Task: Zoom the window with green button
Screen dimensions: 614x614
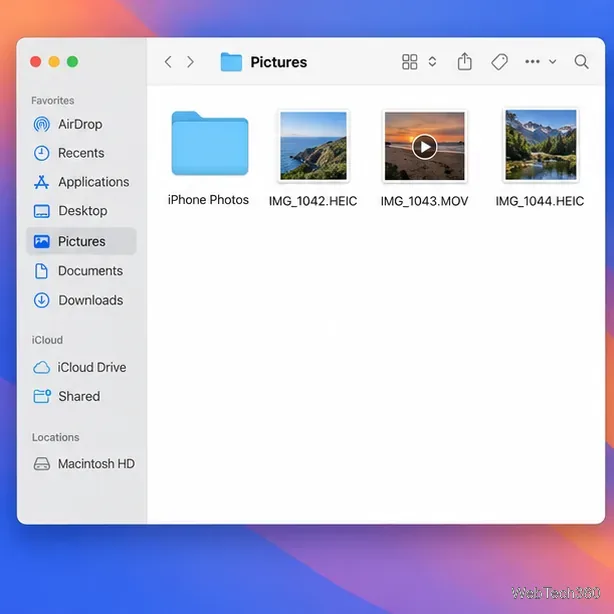Action: (x=72, y=62)
